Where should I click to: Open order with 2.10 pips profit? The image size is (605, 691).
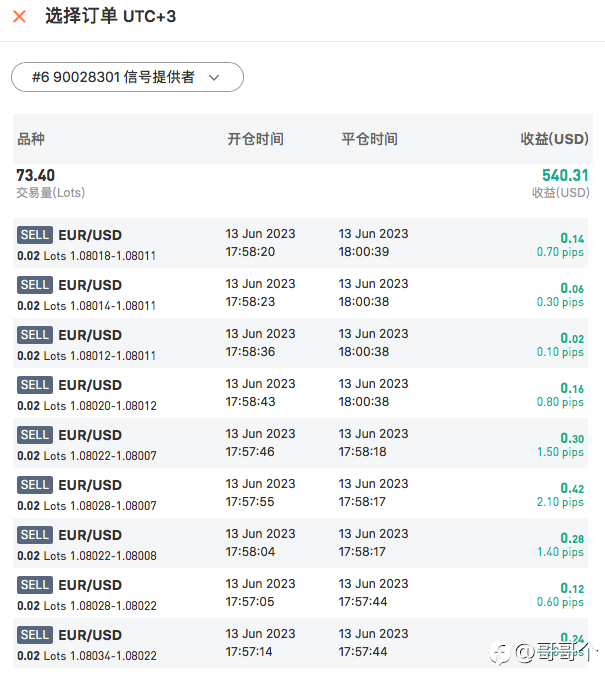[x=300, y=493]
